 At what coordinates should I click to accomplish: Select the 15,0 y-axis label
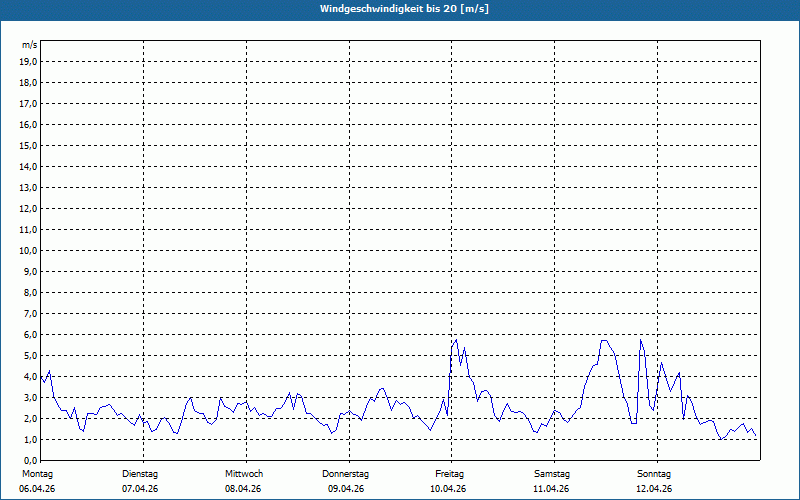point(28,145)
